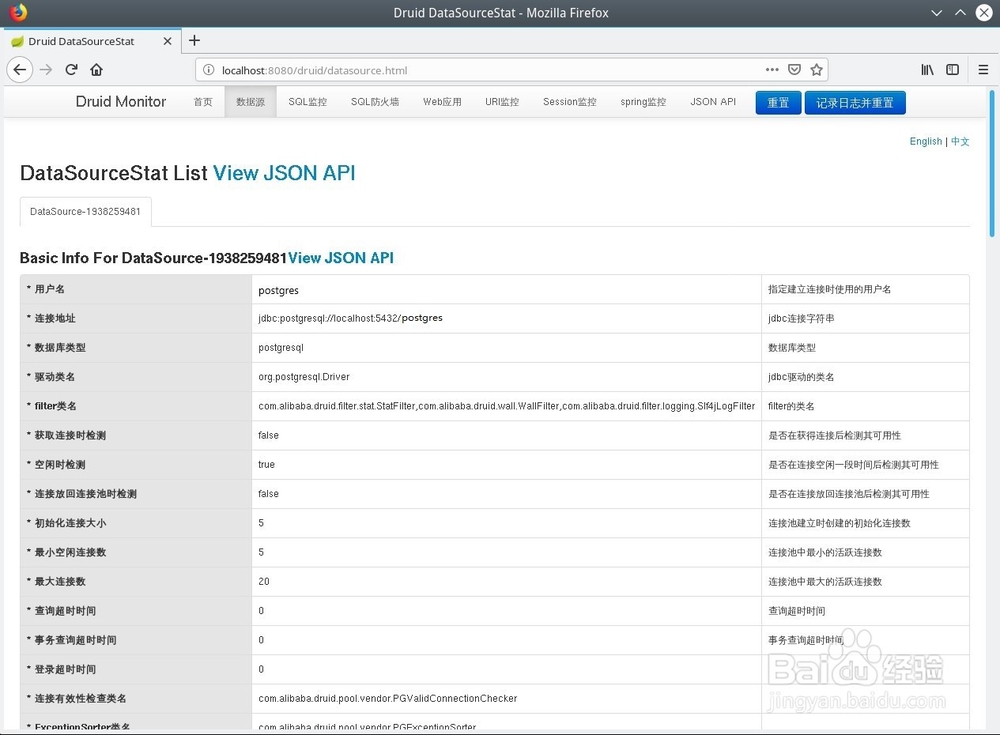The image size is (1000, 735).
Task: Click the 最大连接数 value 20
Action: pos(264,581)
